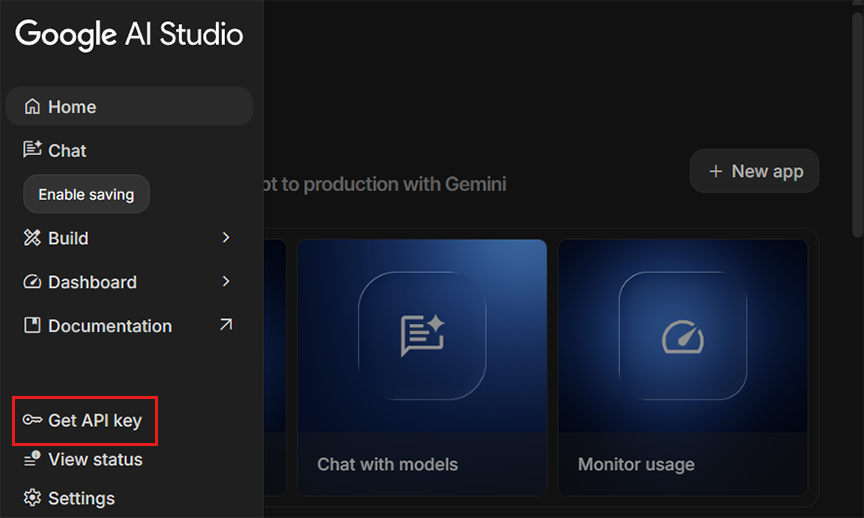Click the Settings gear icon
Viewport: 864px width, 518px height.
[x=32, y=498]
